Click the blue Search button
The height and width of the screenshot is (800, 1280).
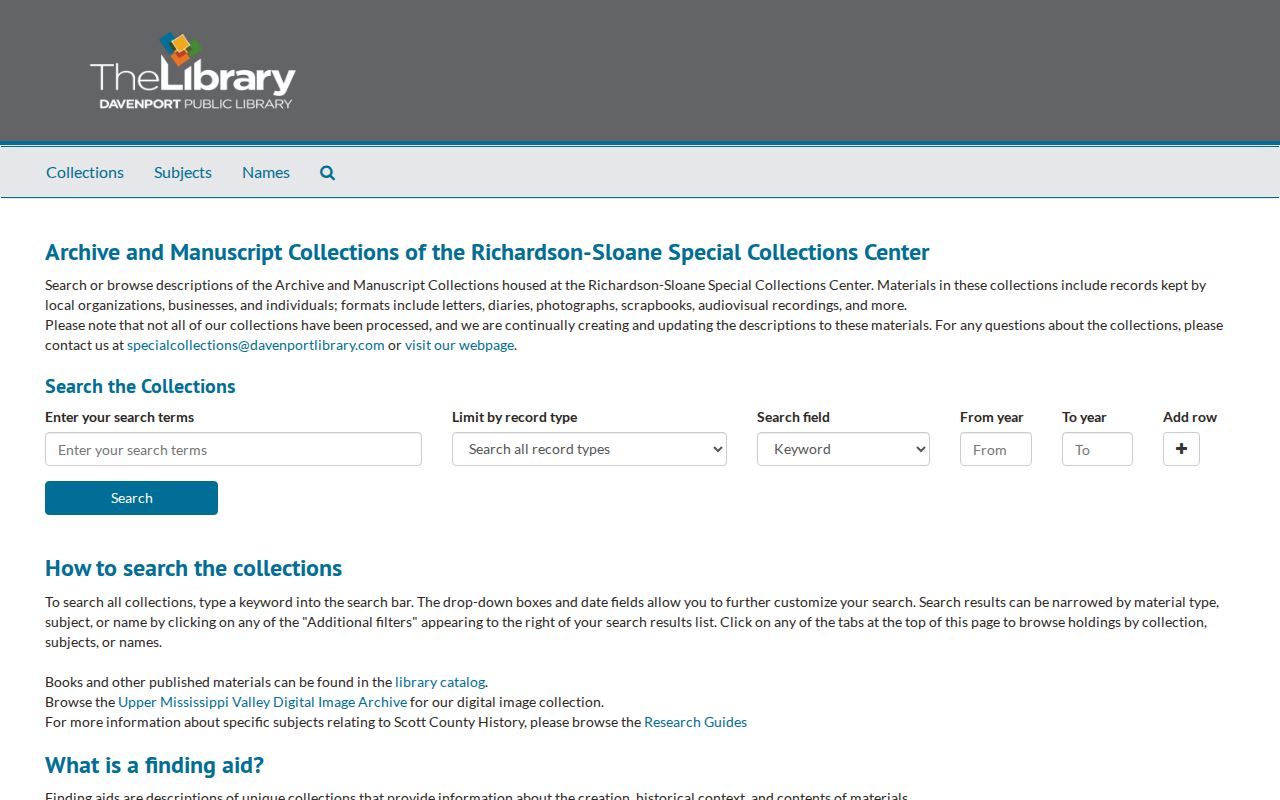[x=131, y=498]
